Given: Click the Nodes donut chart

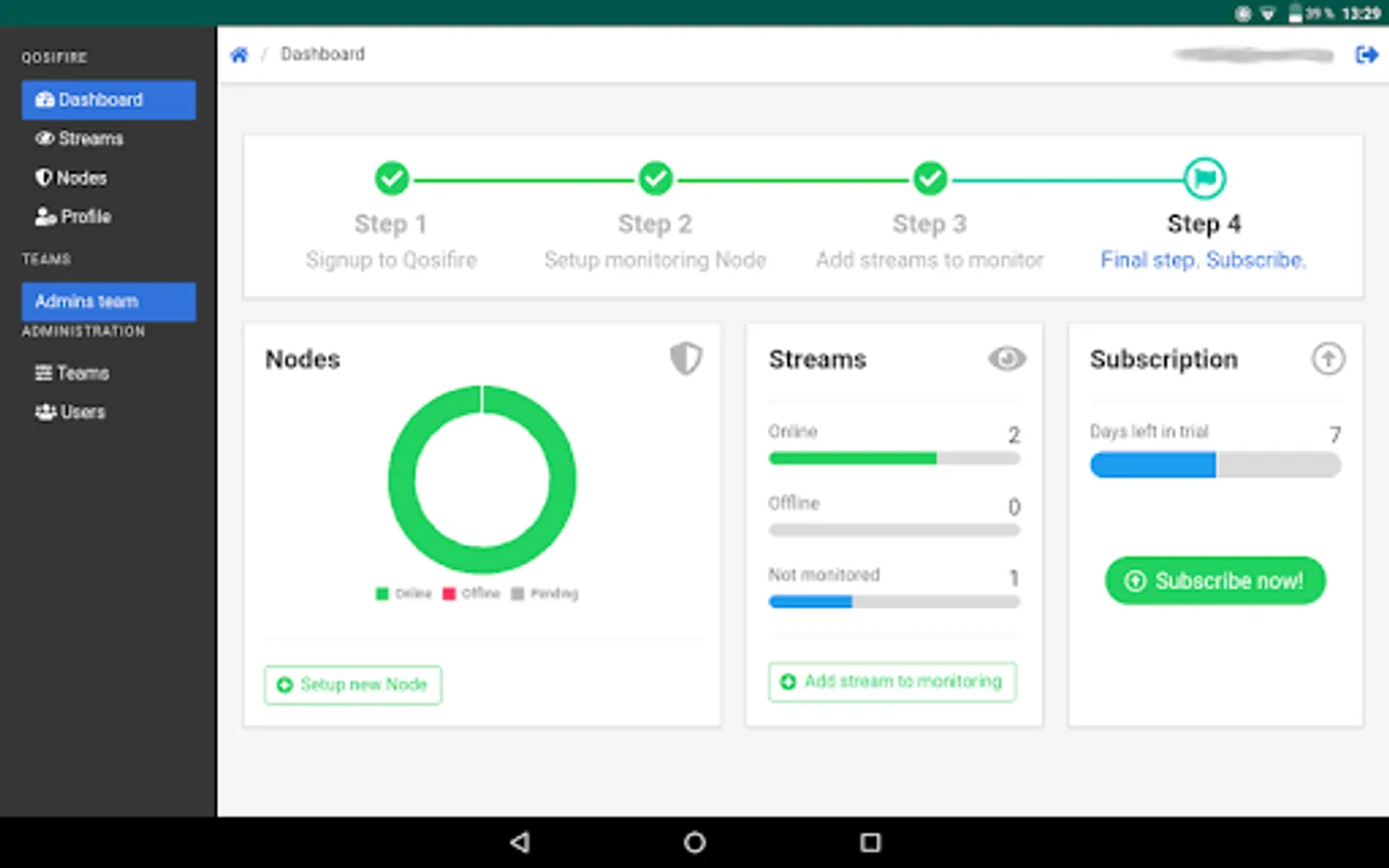Looking at the screenshot, I should tap(482, 479).
